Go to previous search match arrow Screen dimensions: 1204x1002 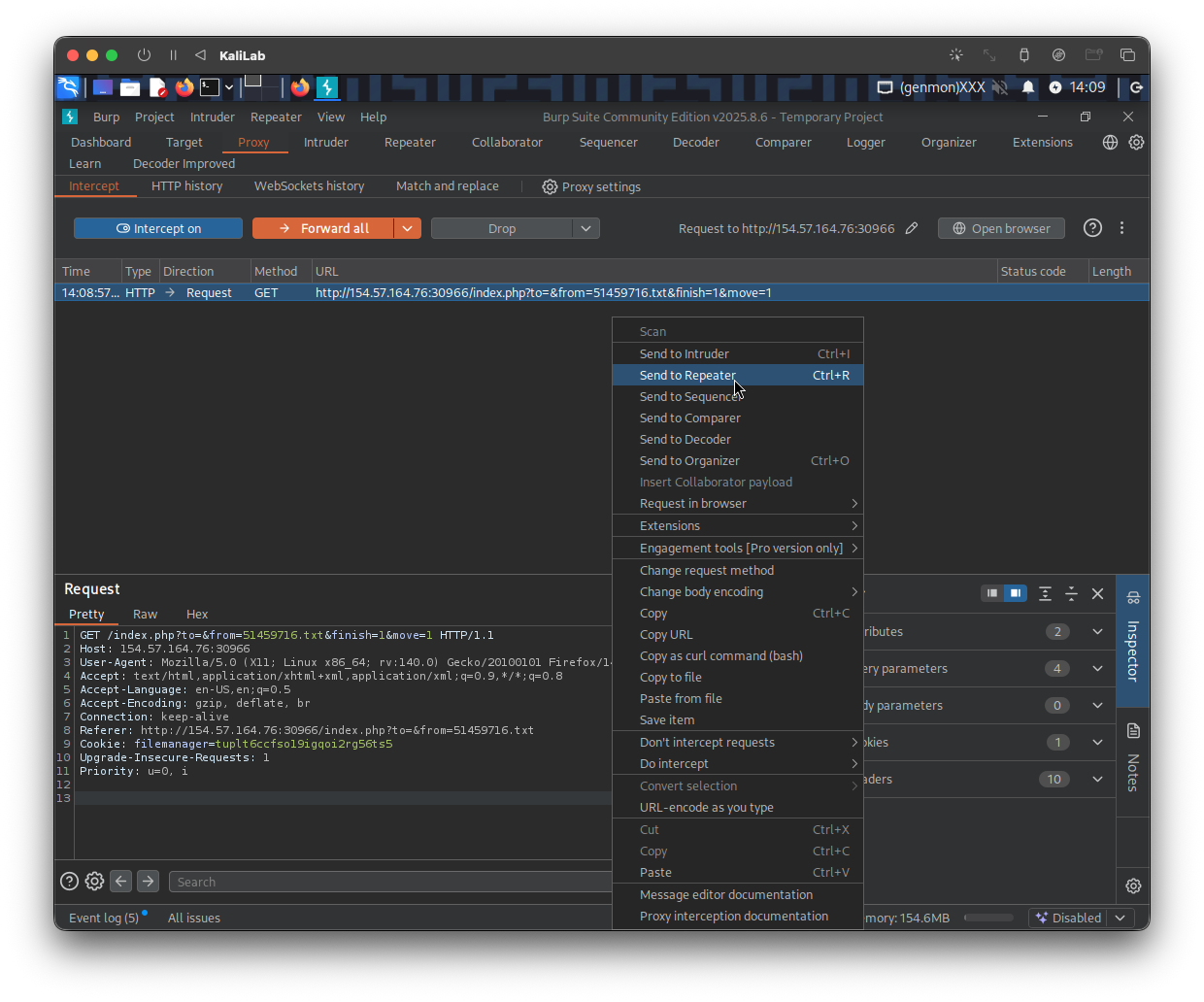tap(121, 882)
